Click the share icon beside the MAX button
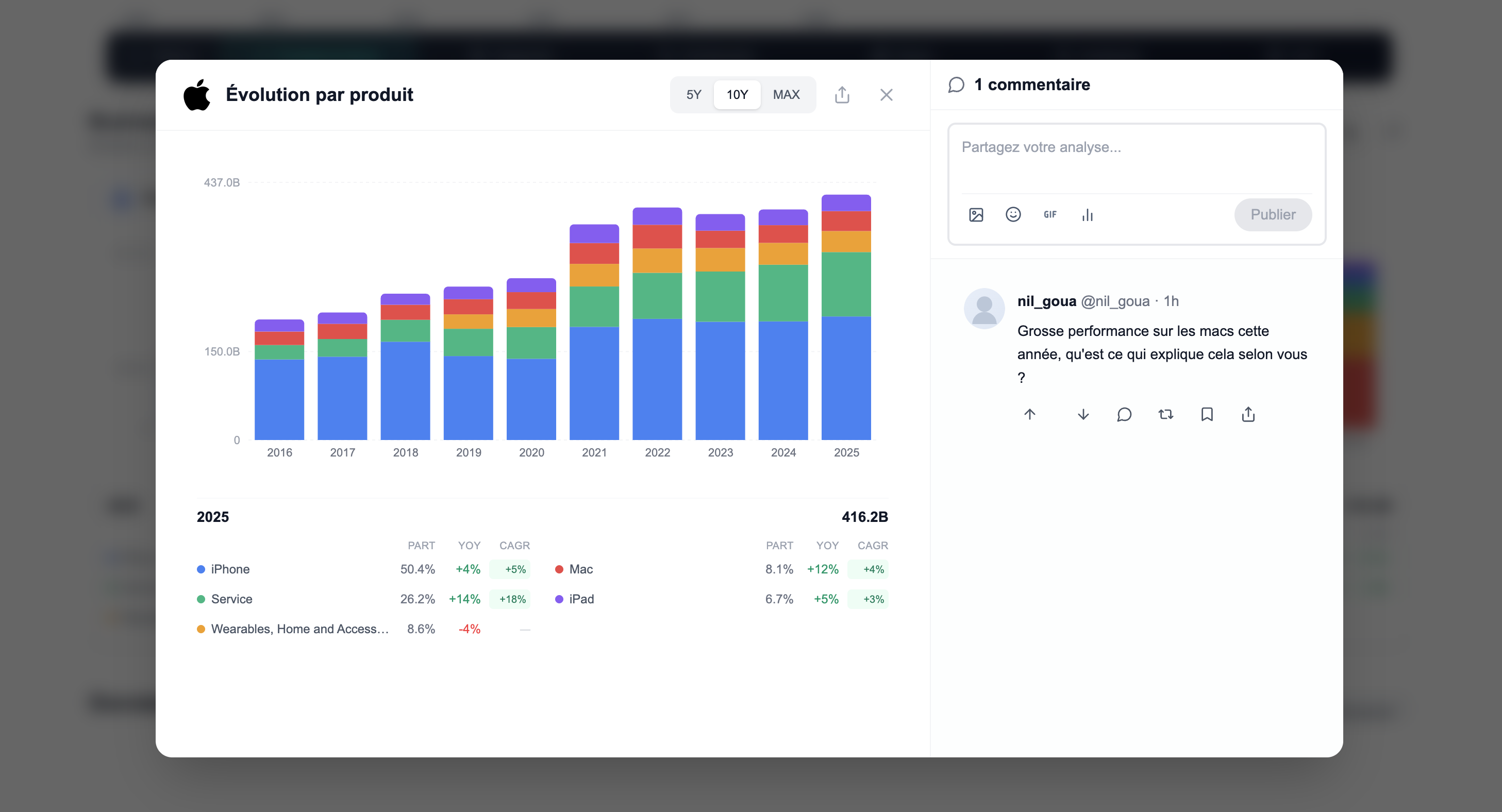The width and height of the screenshot is (1502, 812). click(841, 94)
